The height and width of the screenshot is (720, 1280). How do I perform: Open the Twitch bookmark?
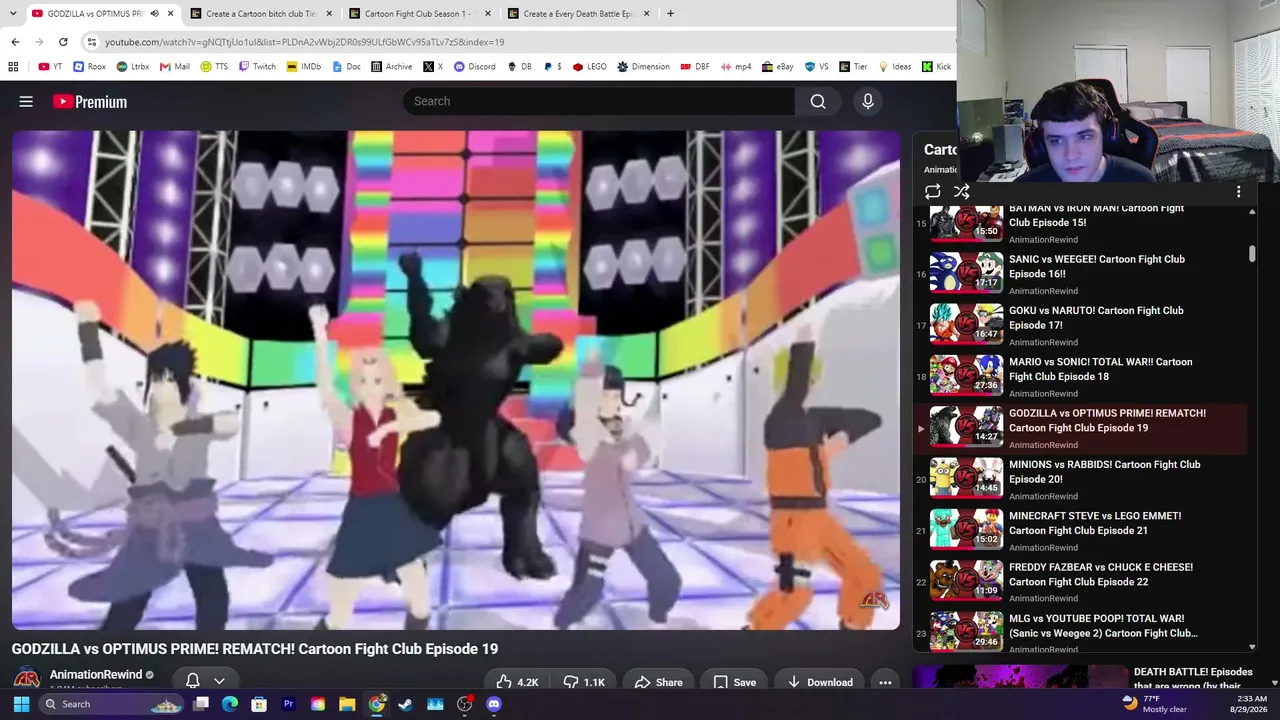pos(257,67)
